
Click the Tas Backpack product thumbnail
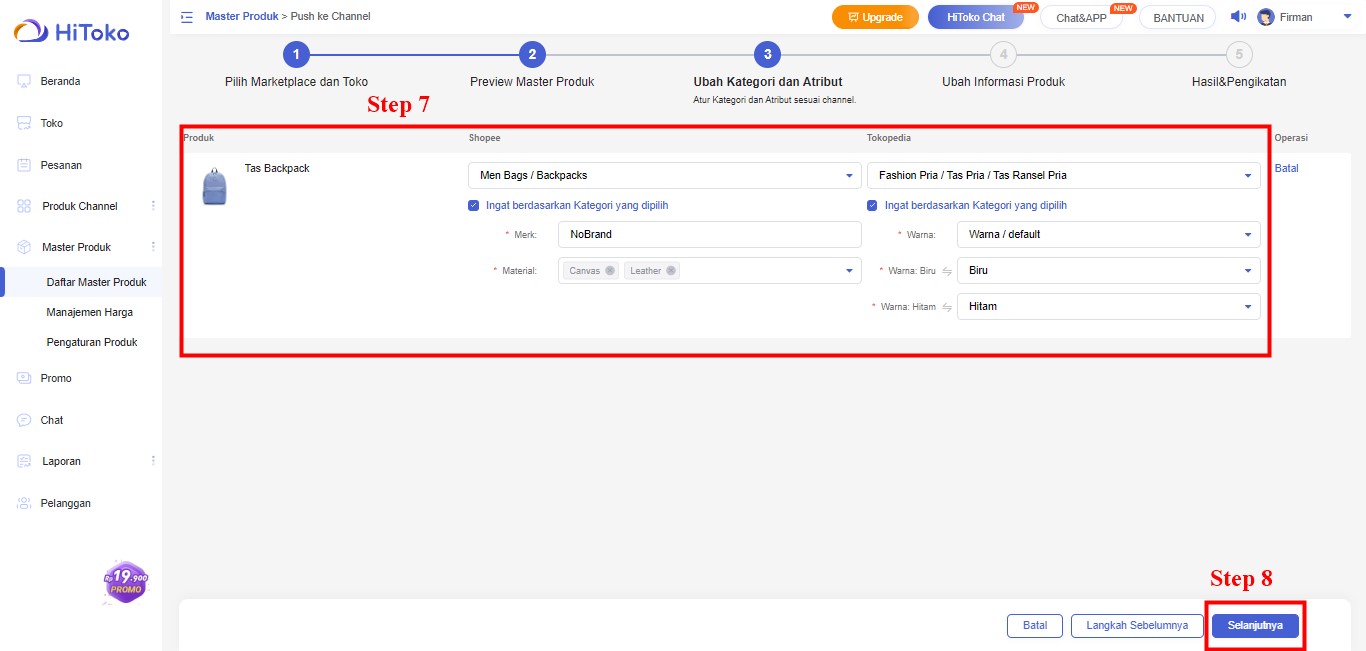tap(214, 186)
